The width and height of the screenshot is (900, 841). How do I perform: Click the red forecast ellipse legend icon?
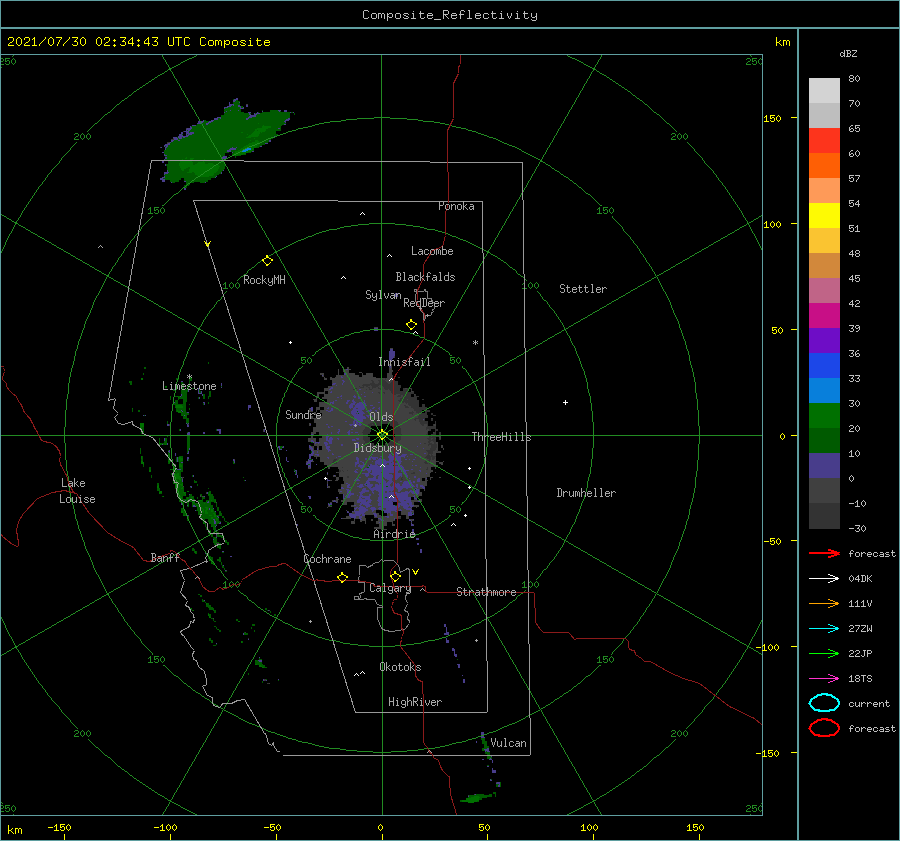pos(824,728)
